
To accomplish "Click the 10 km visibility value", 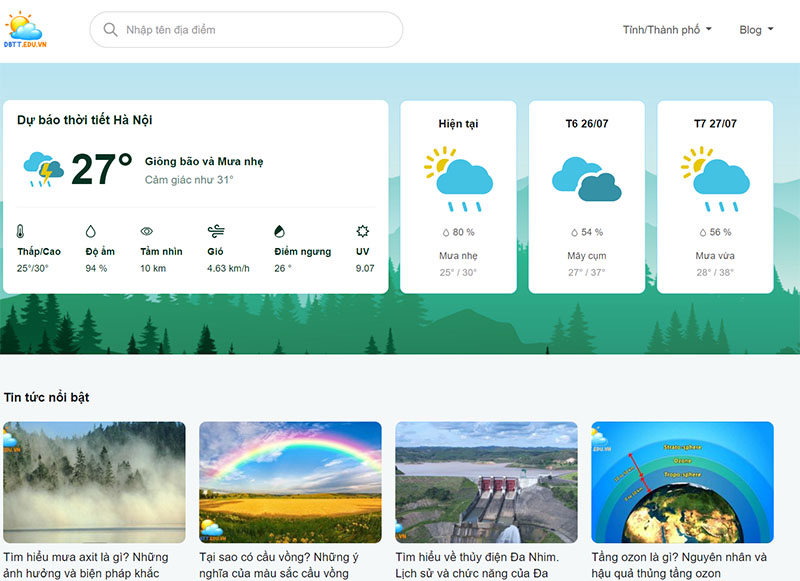I will coord(153,268).
